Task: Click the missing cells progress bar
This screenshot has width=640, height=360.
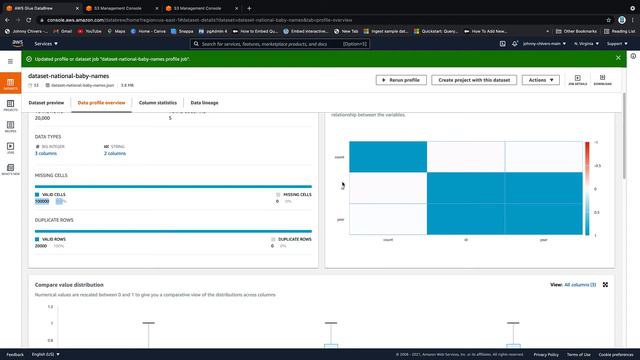Action: (x=173, y=187)
